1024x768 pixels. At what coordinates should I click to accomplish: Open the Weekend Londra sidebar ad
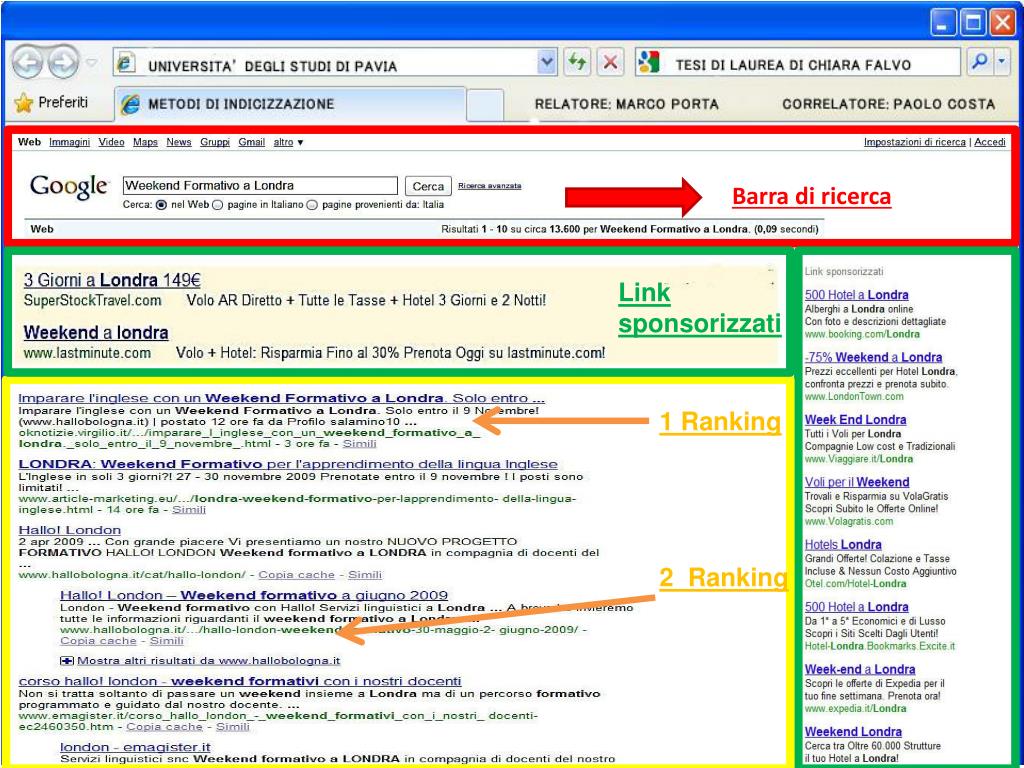(853, 731)
